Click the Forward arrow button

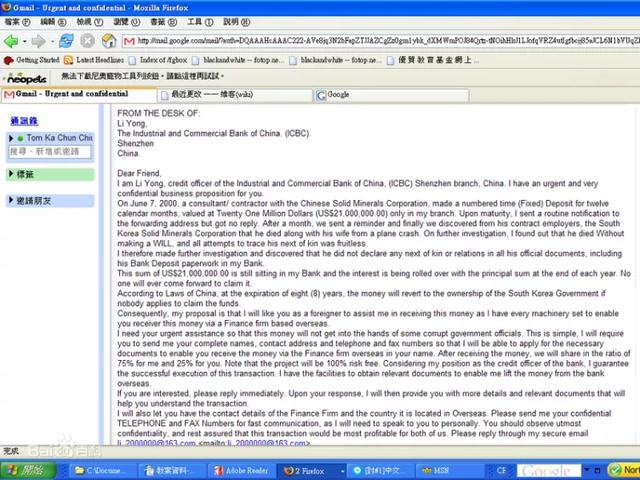pyautogui.click(x=39, y=41)
